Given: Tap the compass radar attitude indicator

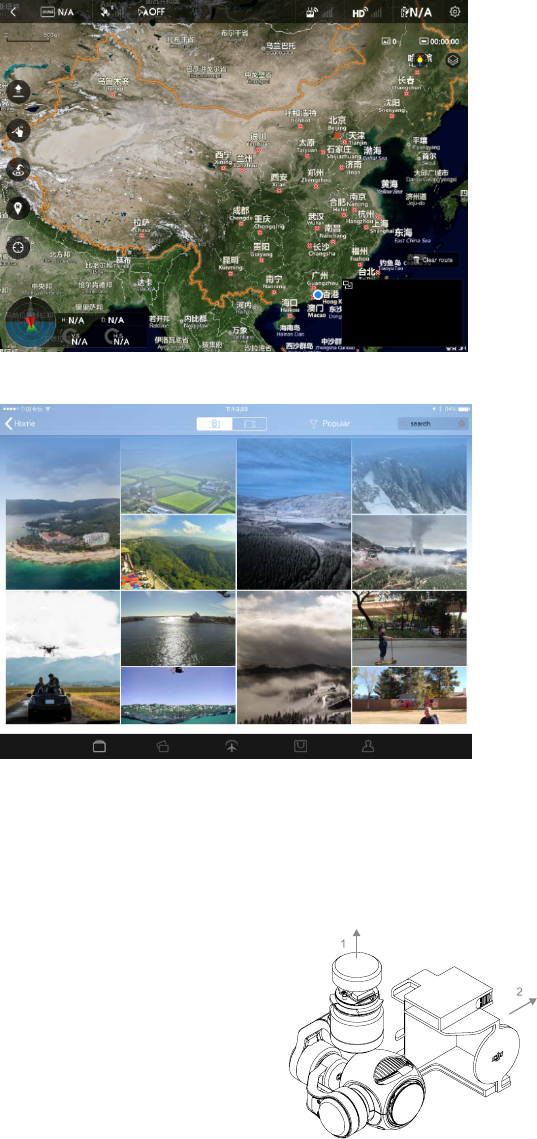Looking at the screenshot, I should click(29, 325).
